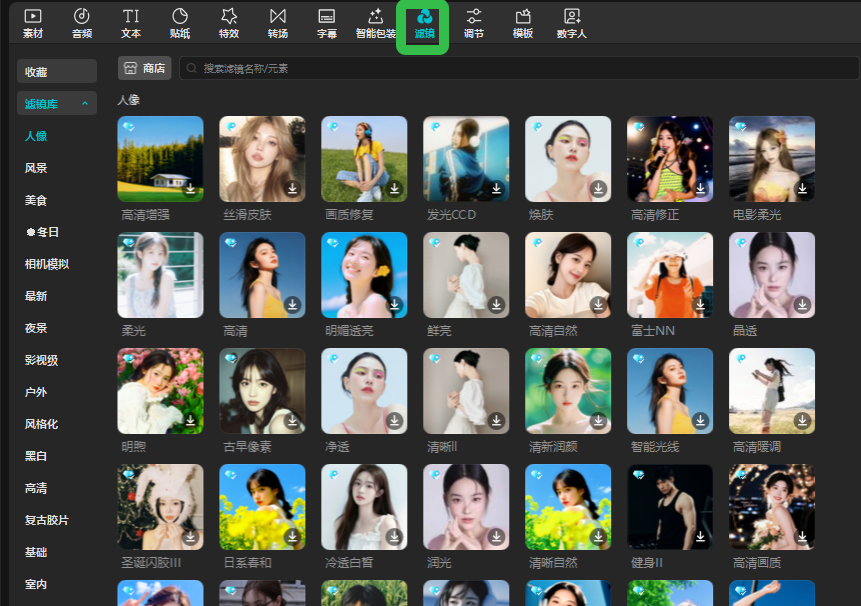Open the 数字人 (Digital Human) icon
Image resolution: width=861 pixels, height=606 pixels.
(x=571, y=23)
